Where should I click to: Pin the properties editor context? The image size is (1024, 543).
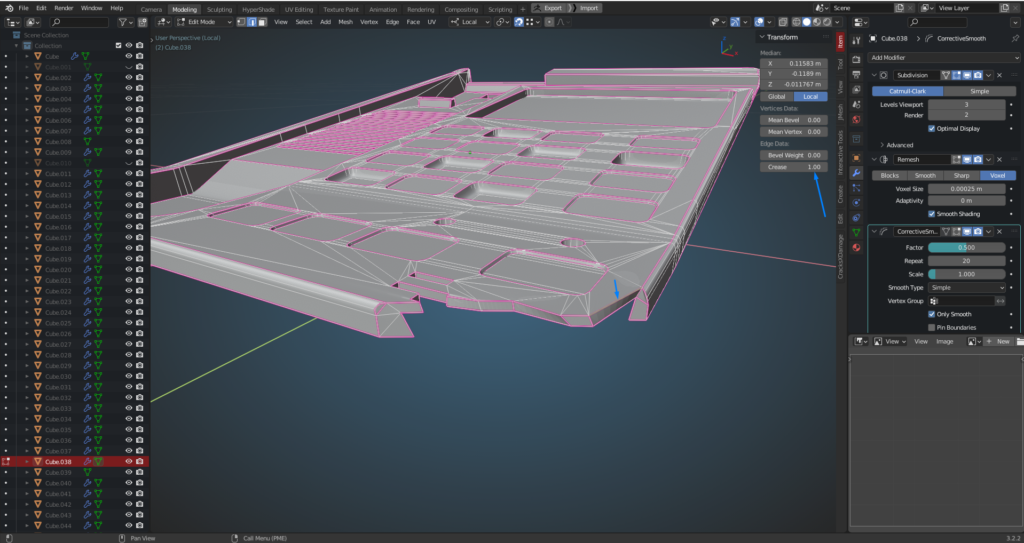coord(1016,38)
